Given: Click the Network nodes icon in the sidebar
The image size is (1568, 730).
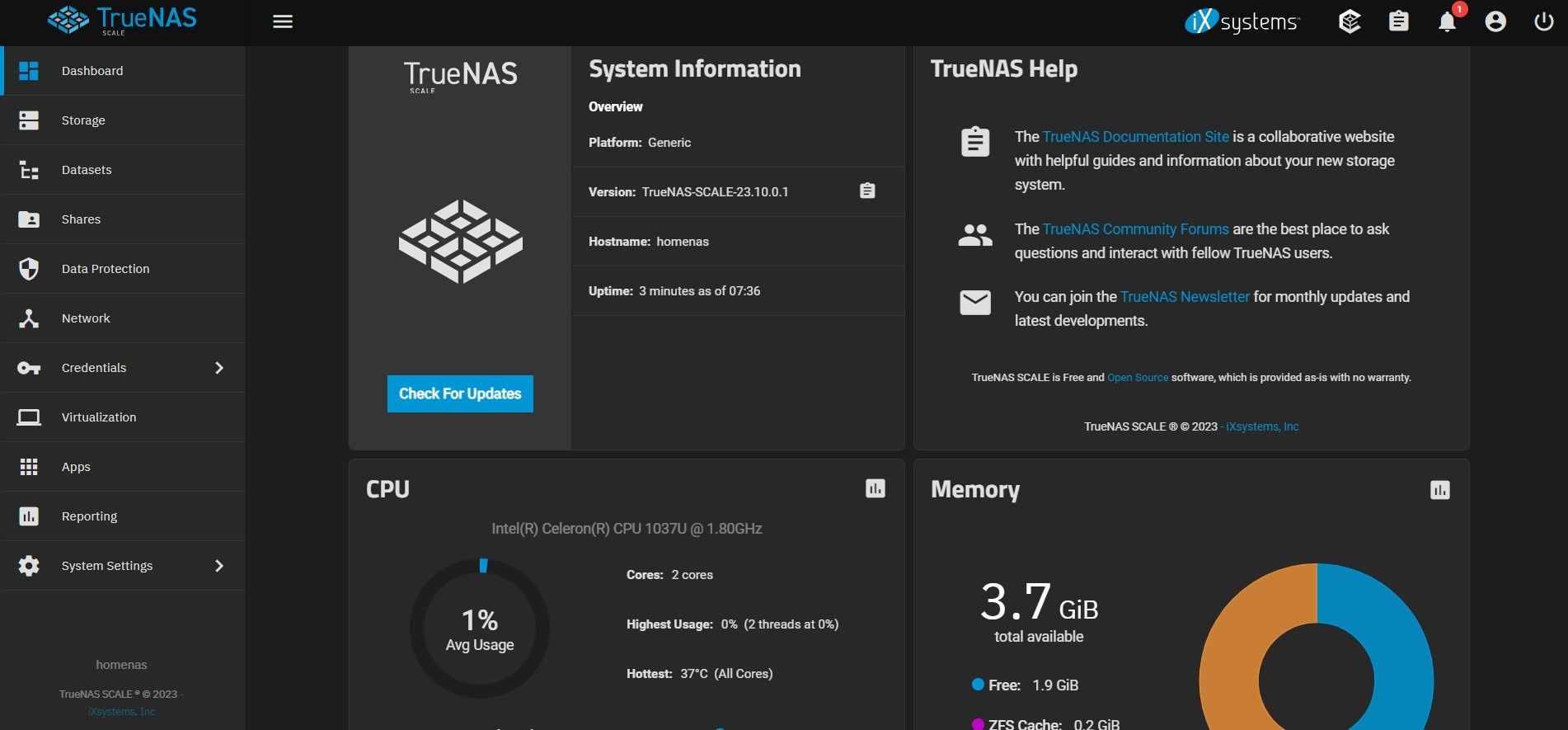Looking at the screenshot, I should (x=29, y=318).
